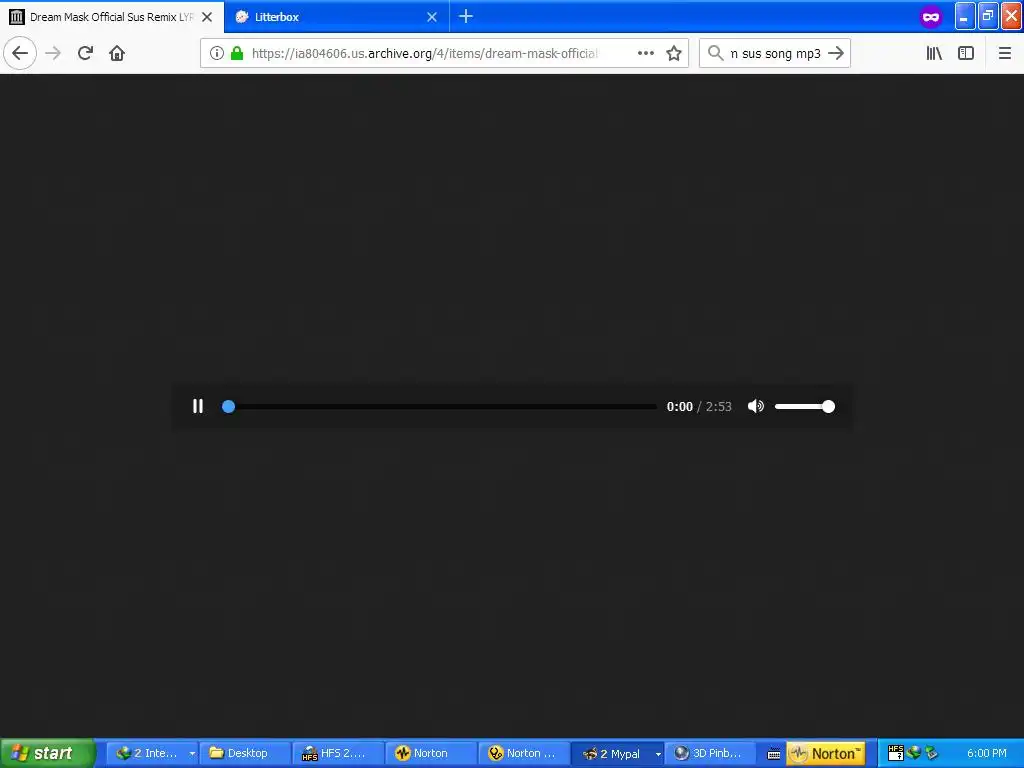
Task: Switch to the Dream Mask Official Sus Remix tab
Action: (112, 17)
